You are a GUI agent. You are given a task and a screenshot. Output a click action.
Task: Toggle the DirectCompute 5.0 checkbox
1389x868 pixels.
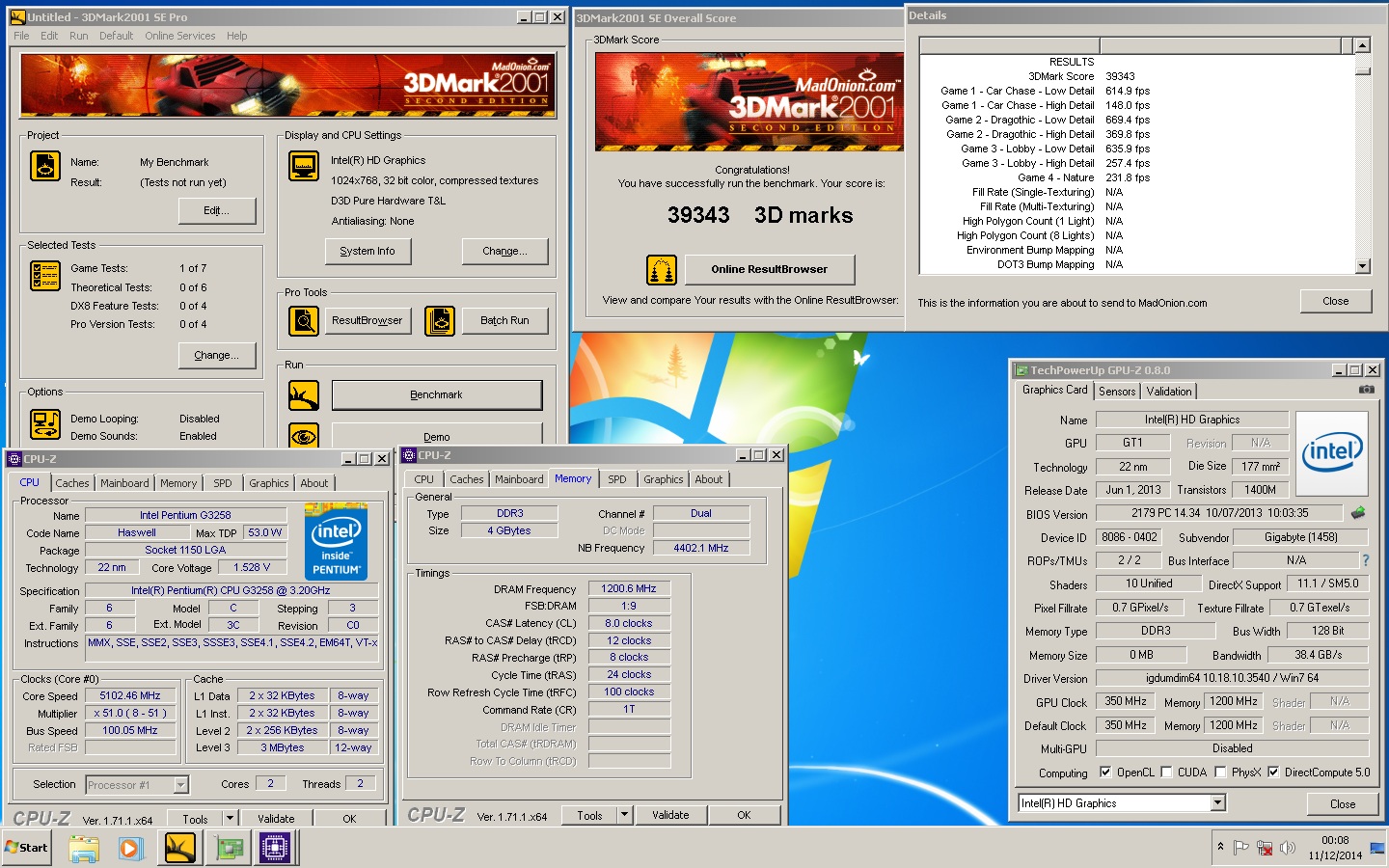(x=1273, y=773)
